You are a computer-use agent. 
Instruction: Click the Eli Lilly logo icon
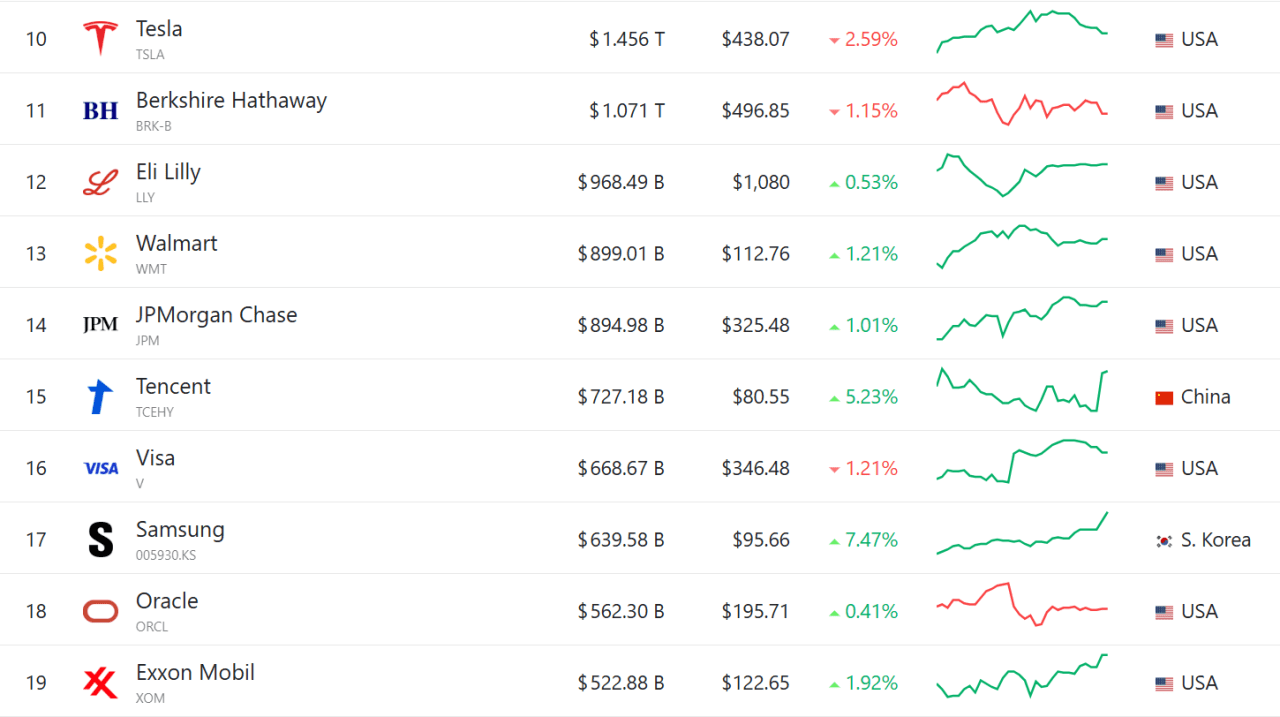tap(100, 182)
